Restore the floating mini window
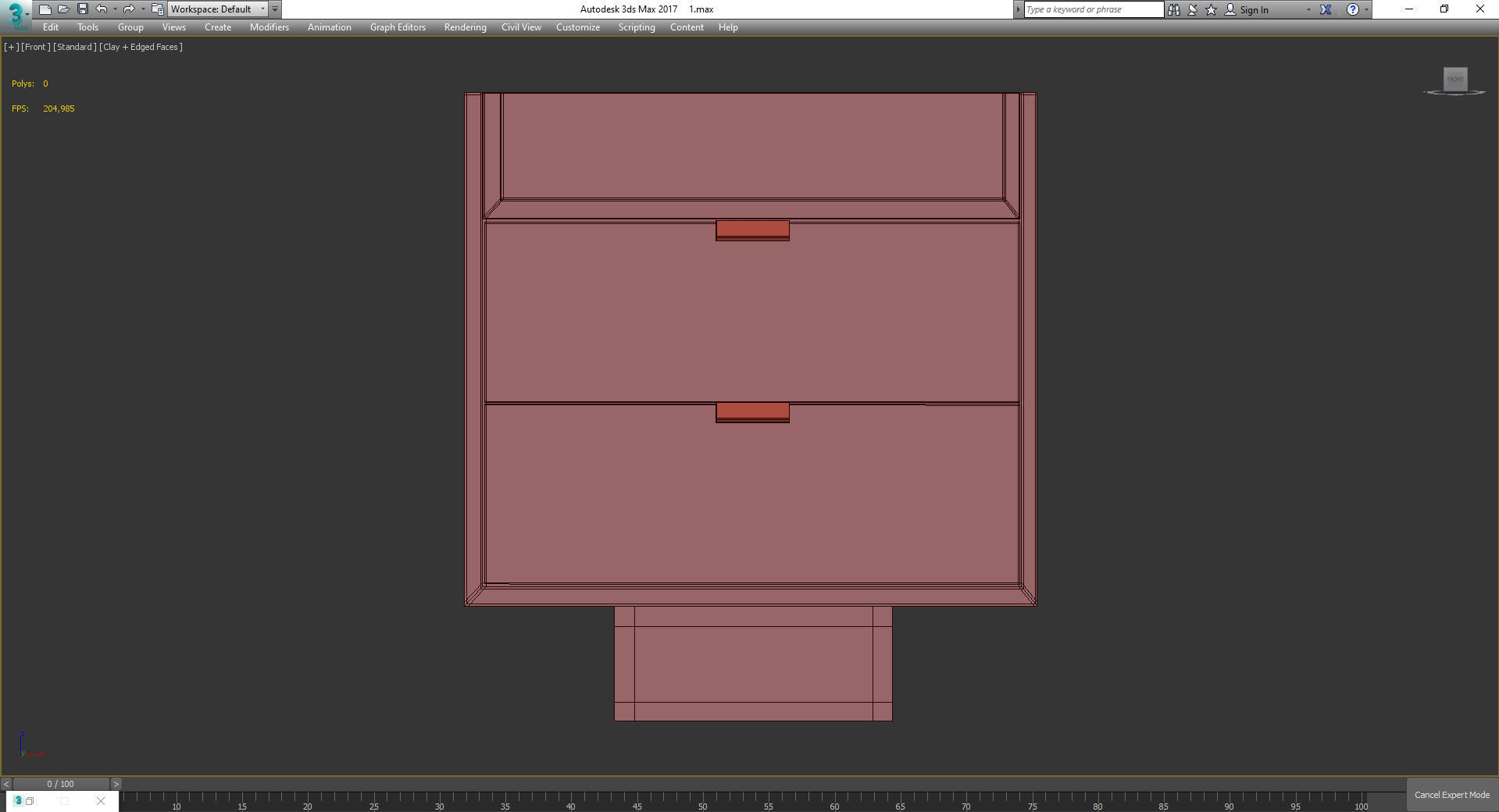Screen dimensions: 1499x812 pyautogui.click(x=30, y=801)
